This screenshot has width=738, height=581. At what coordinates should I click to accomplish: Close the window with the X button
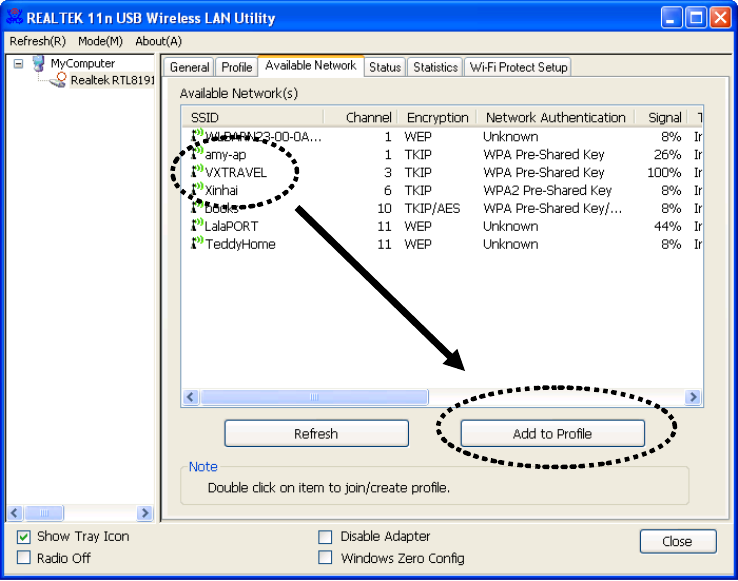tap(720, 18)
